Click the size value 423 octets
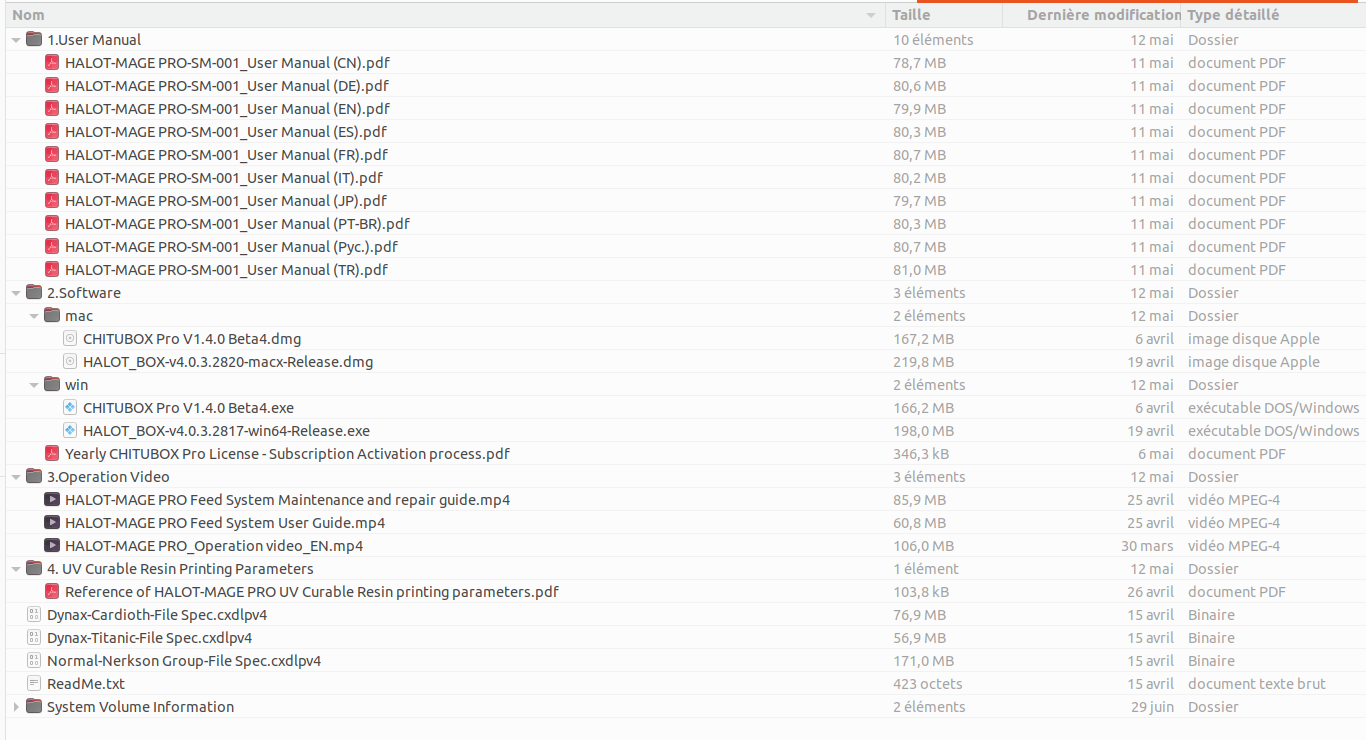The image size is (1366, 740). (x=928, y=684)
